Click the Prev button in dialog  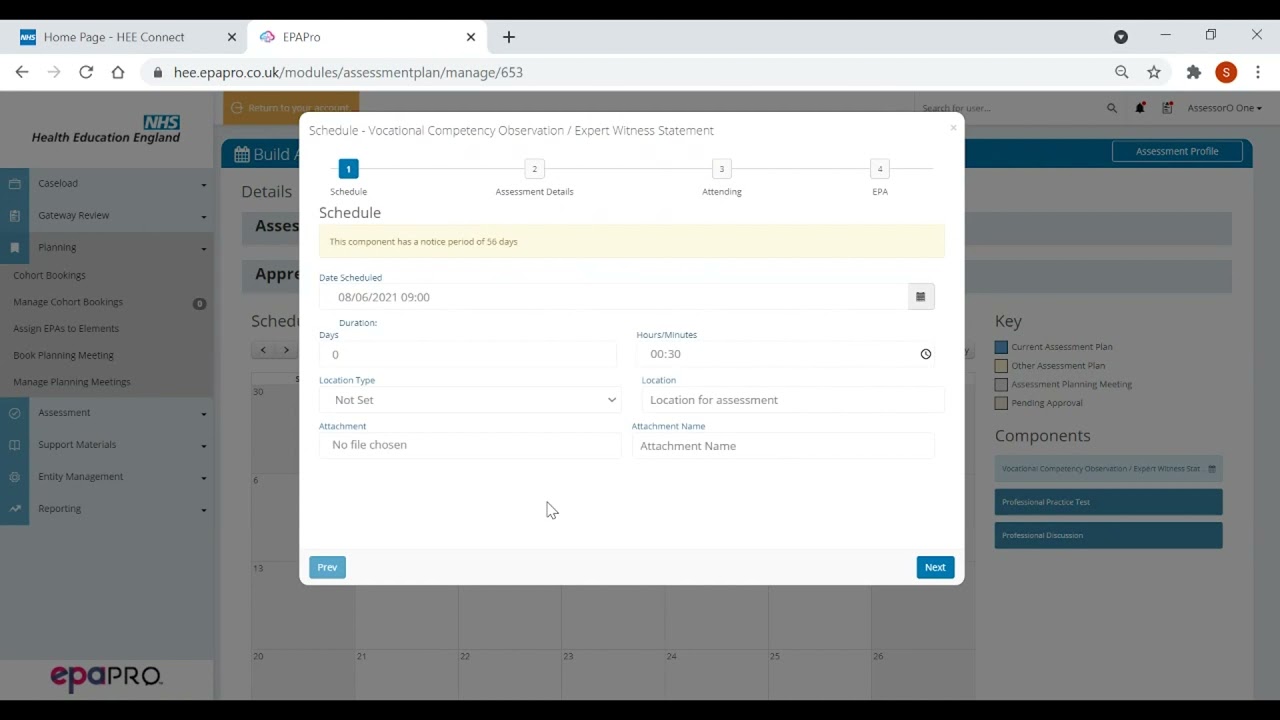point(327,567)
